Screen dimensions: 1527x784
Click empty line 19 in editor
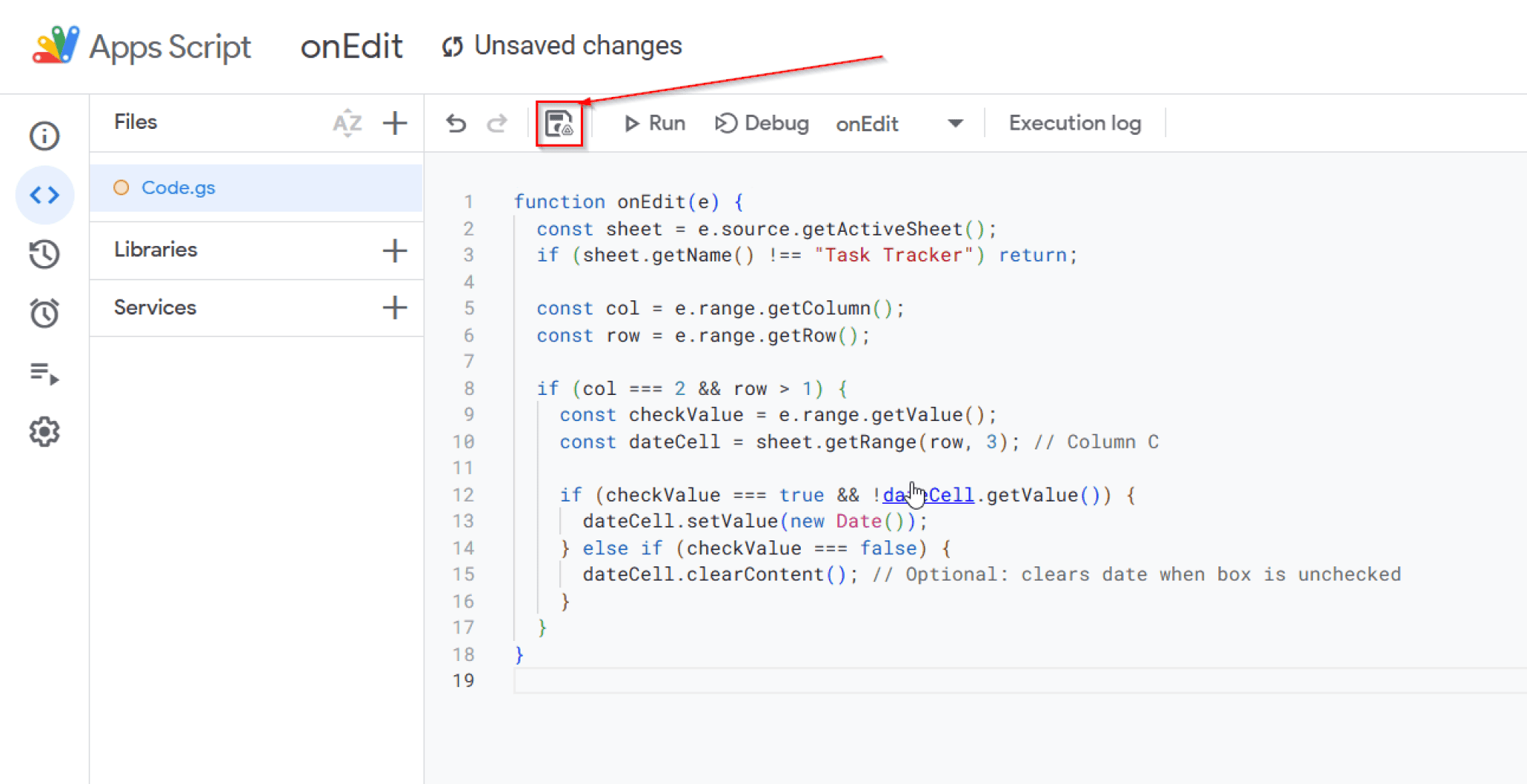pyautogui.click(x=895, y=680)
